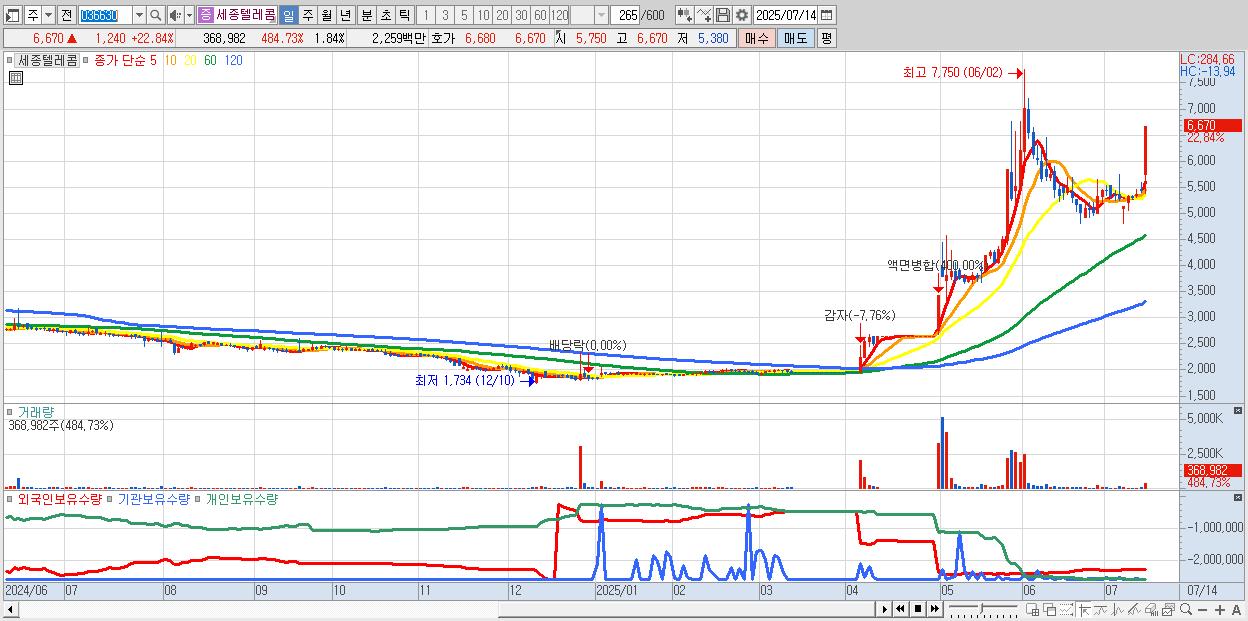Screen dimensions: 1248x621
Task: Click the A text icon at bottom right
Action: [1237, 609]
